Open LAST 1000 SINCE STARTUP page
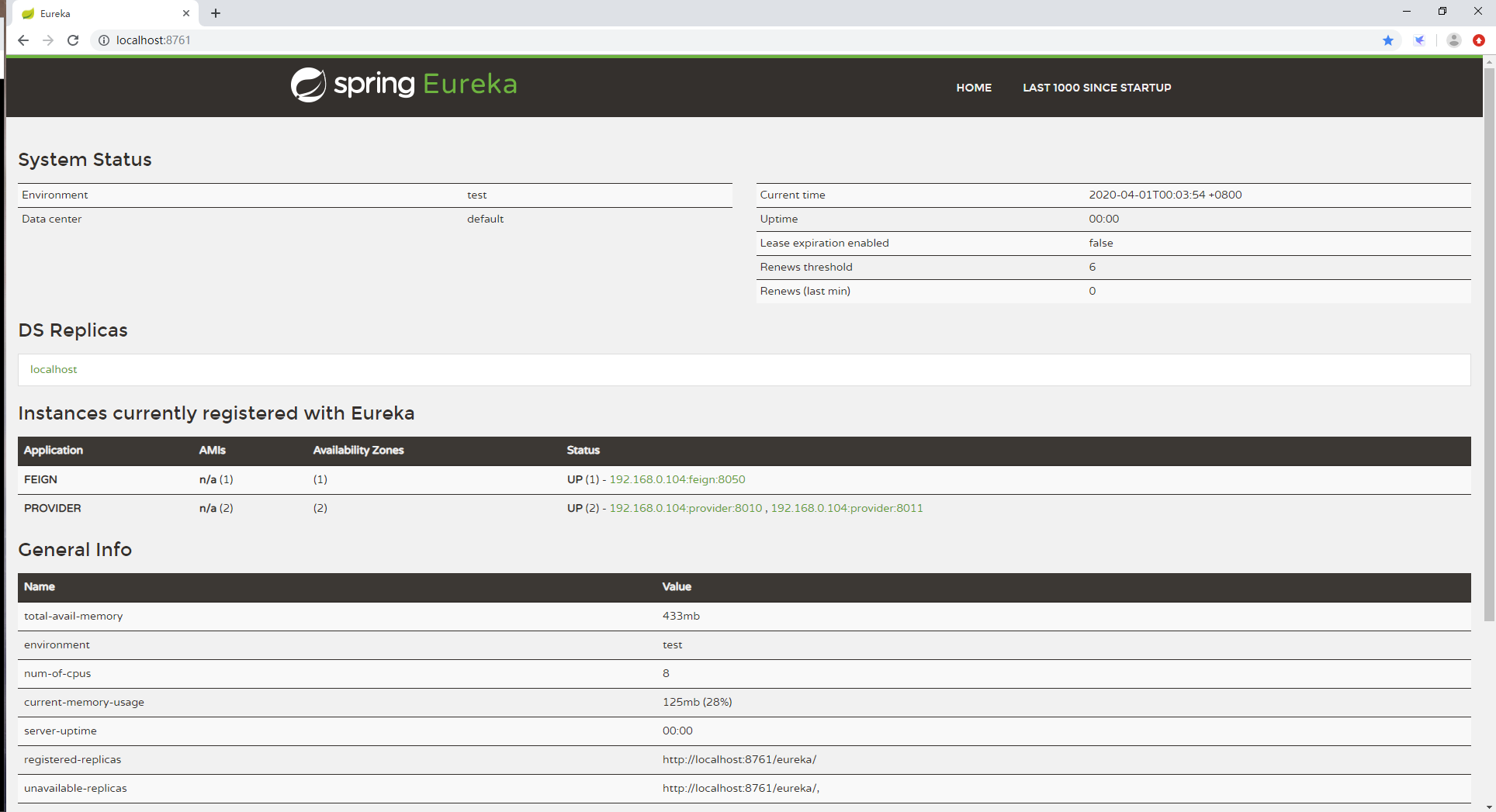 click(1097, 88)
